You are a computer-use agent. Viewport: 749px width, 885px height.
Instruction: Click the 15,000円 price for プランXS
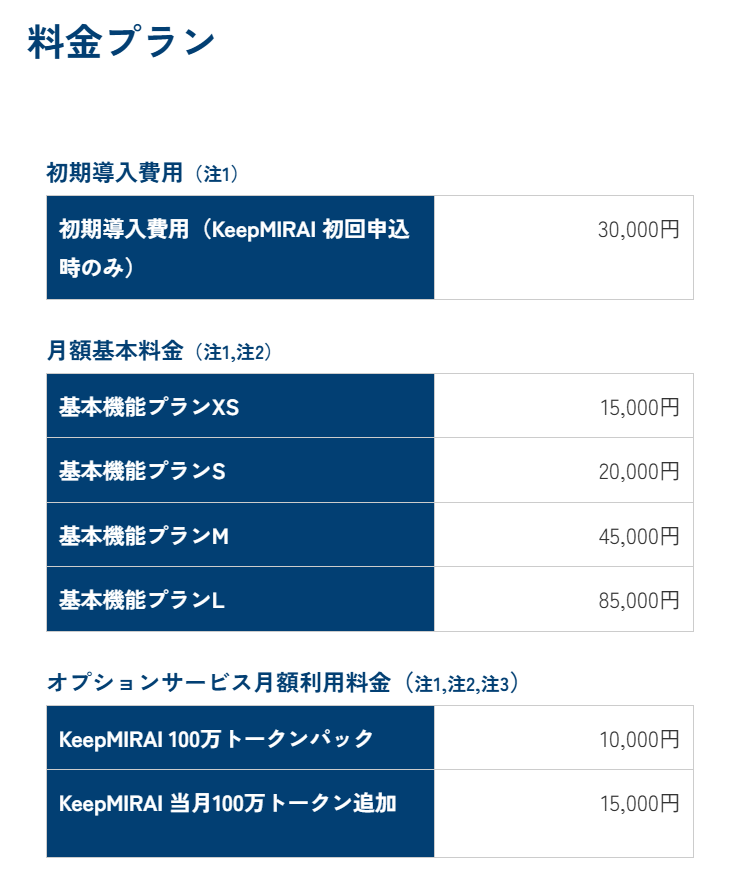(x=638, y=408)
